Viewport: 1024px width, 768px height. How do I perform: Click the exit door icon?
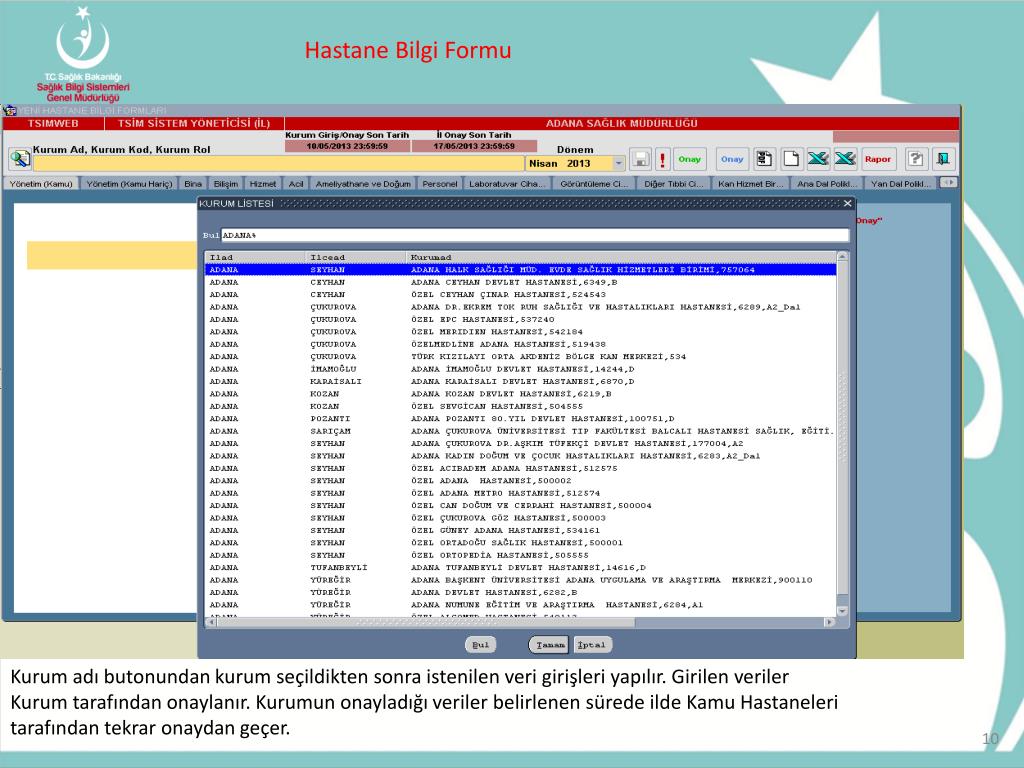tap(942, 159)
